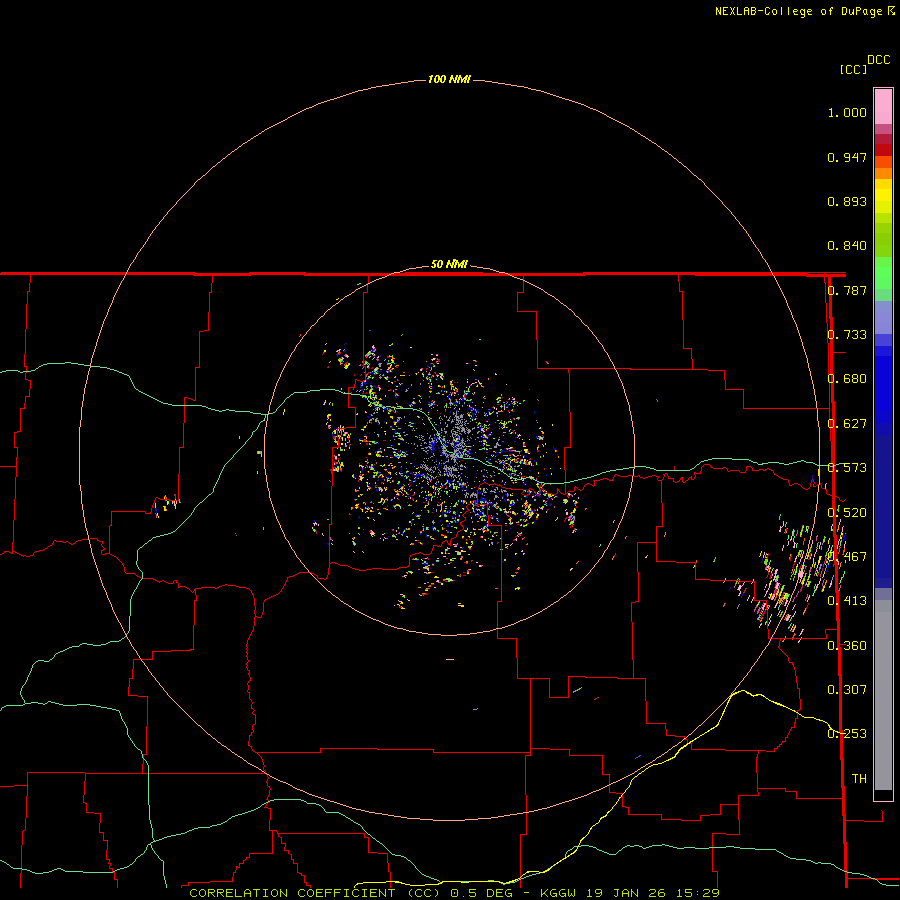
Task: Click the pink color band at scale top
Action: 883,106
